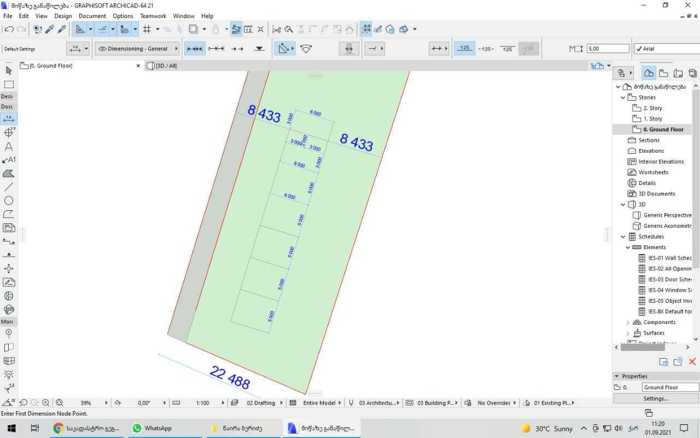
Task: Click the Settings... button in Properties
Action: (655, 398)
